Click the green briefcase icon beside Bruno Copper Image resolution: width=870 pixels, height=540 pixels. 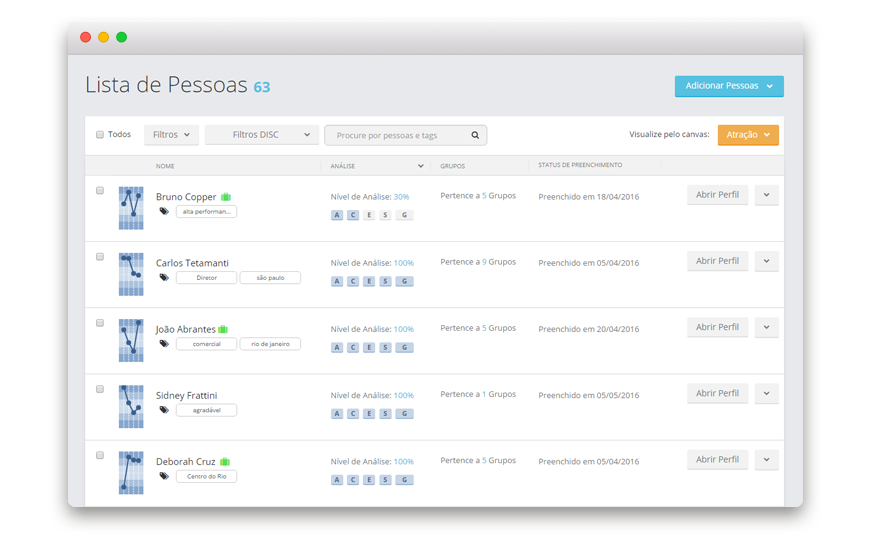click(226, 197)
